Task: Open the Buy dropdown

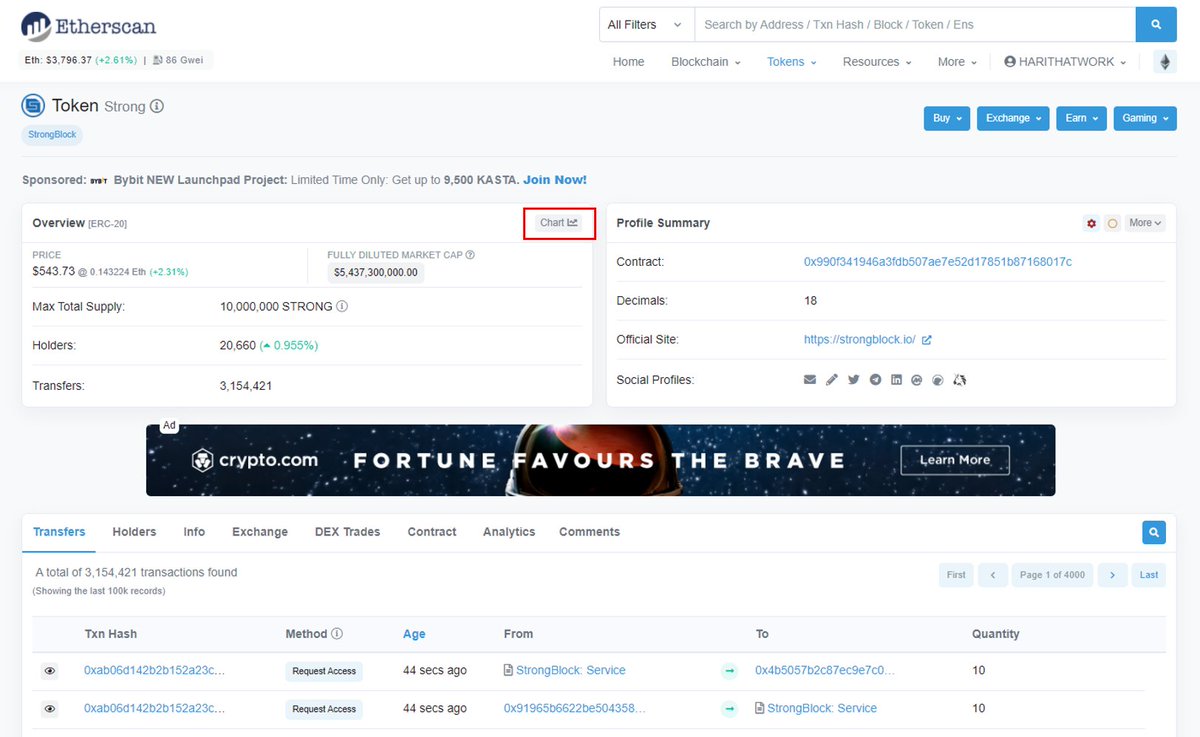Action: [x=947, y=118]
